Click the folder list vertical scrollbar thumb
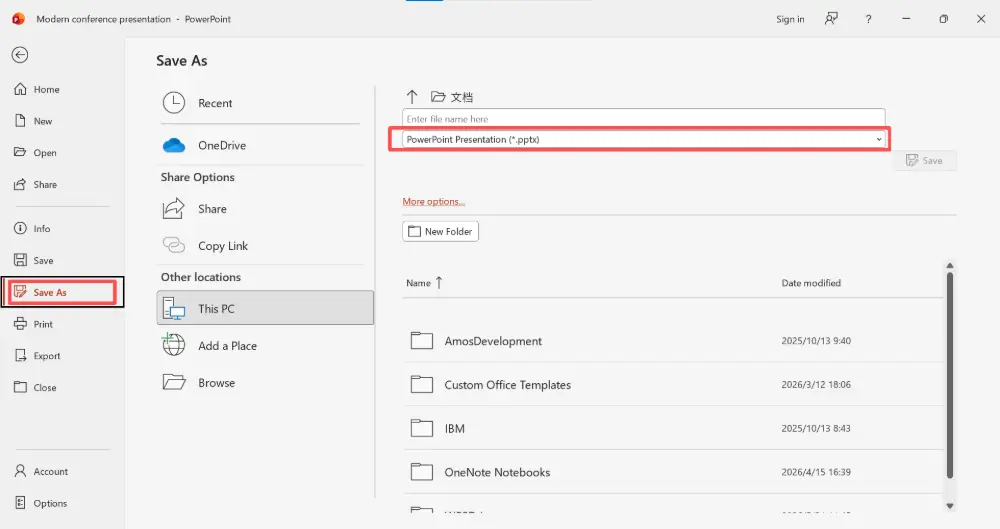1000x529 pixels. coord(950,375)
